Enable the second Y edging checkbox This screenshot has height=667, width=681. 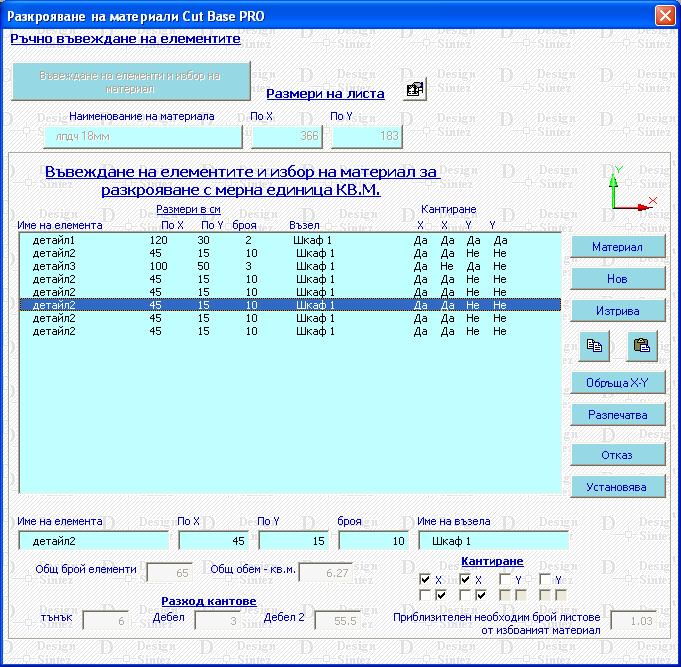pos(545,579)
